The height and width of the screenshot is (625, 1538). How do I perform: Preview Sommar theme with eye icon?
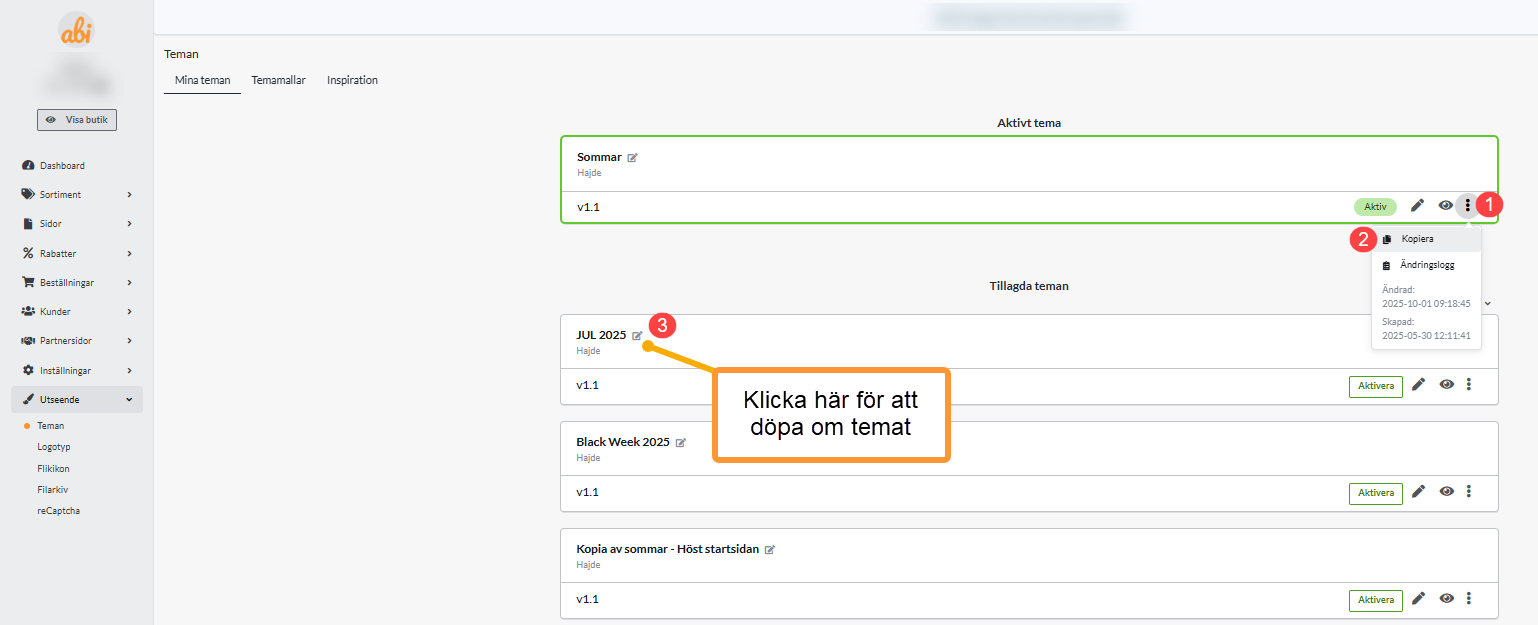[1446, 206]
